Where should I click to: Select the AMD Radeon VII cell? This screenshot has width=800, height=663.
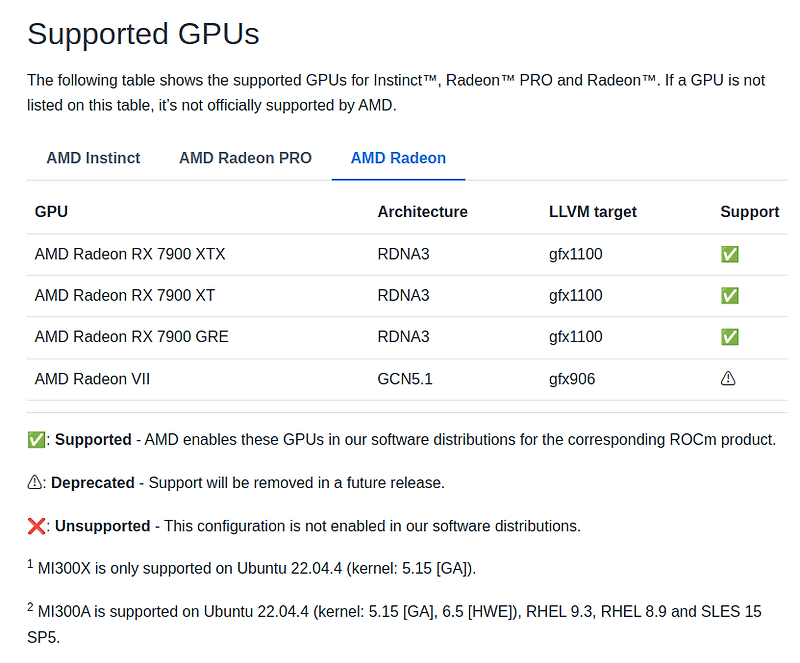[92, 379]
